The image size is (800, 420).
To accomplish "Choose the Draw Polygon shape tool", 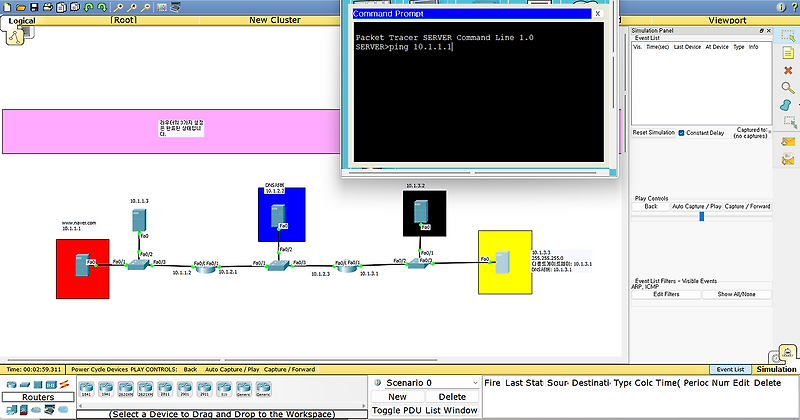I will (786, 105).
